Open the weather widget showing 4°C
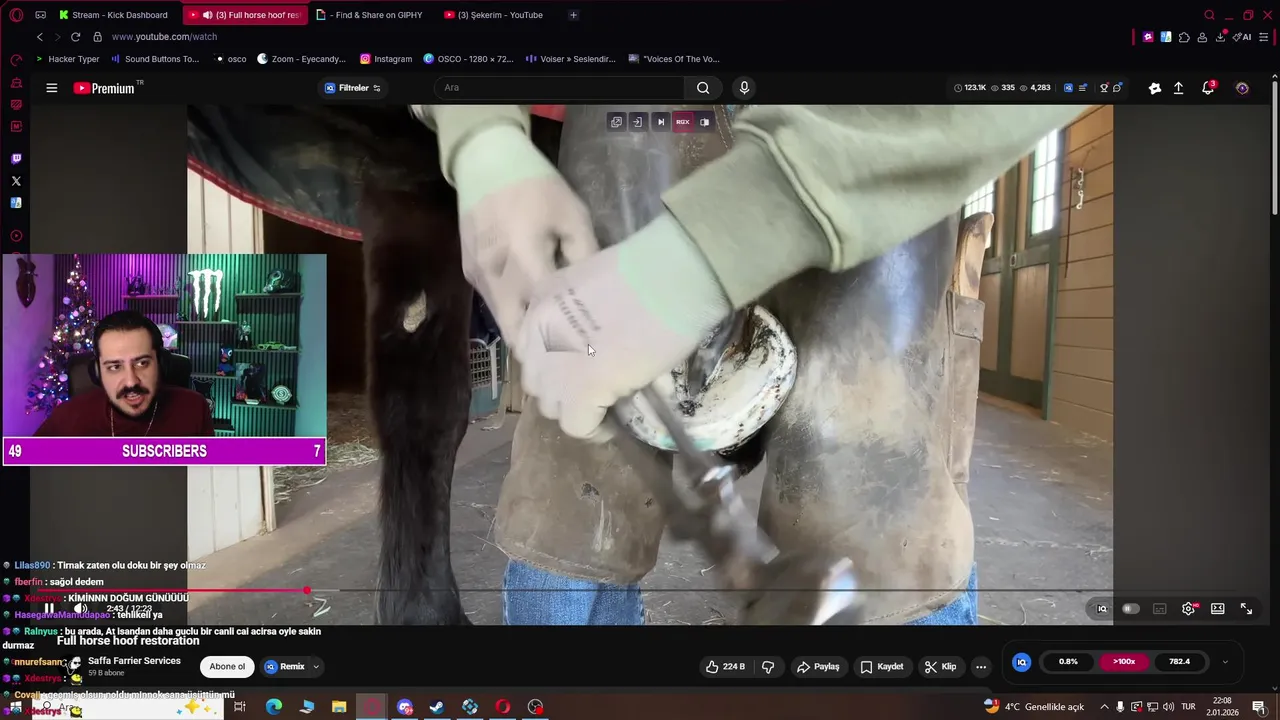Viewport: 1280px width, 720px height. click(x=1034, y=707)
